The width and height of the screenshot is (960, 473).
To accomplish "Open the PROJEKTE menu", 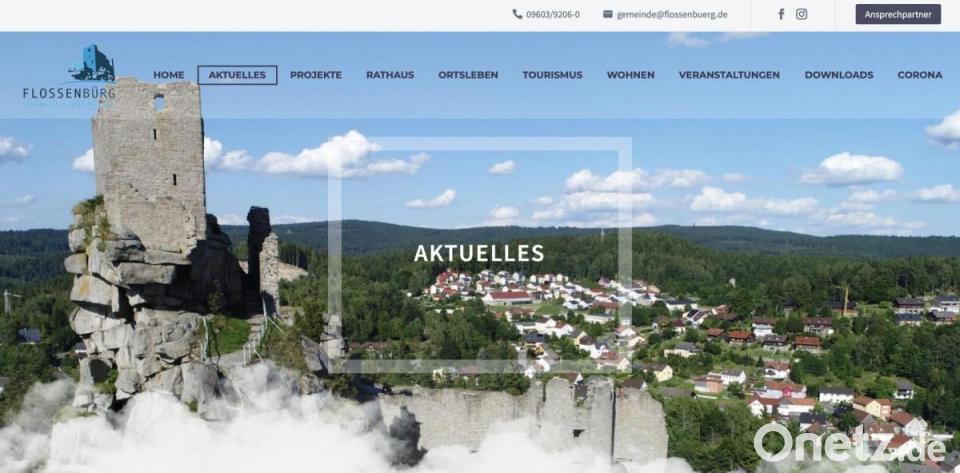I will (x=316, y=75).
